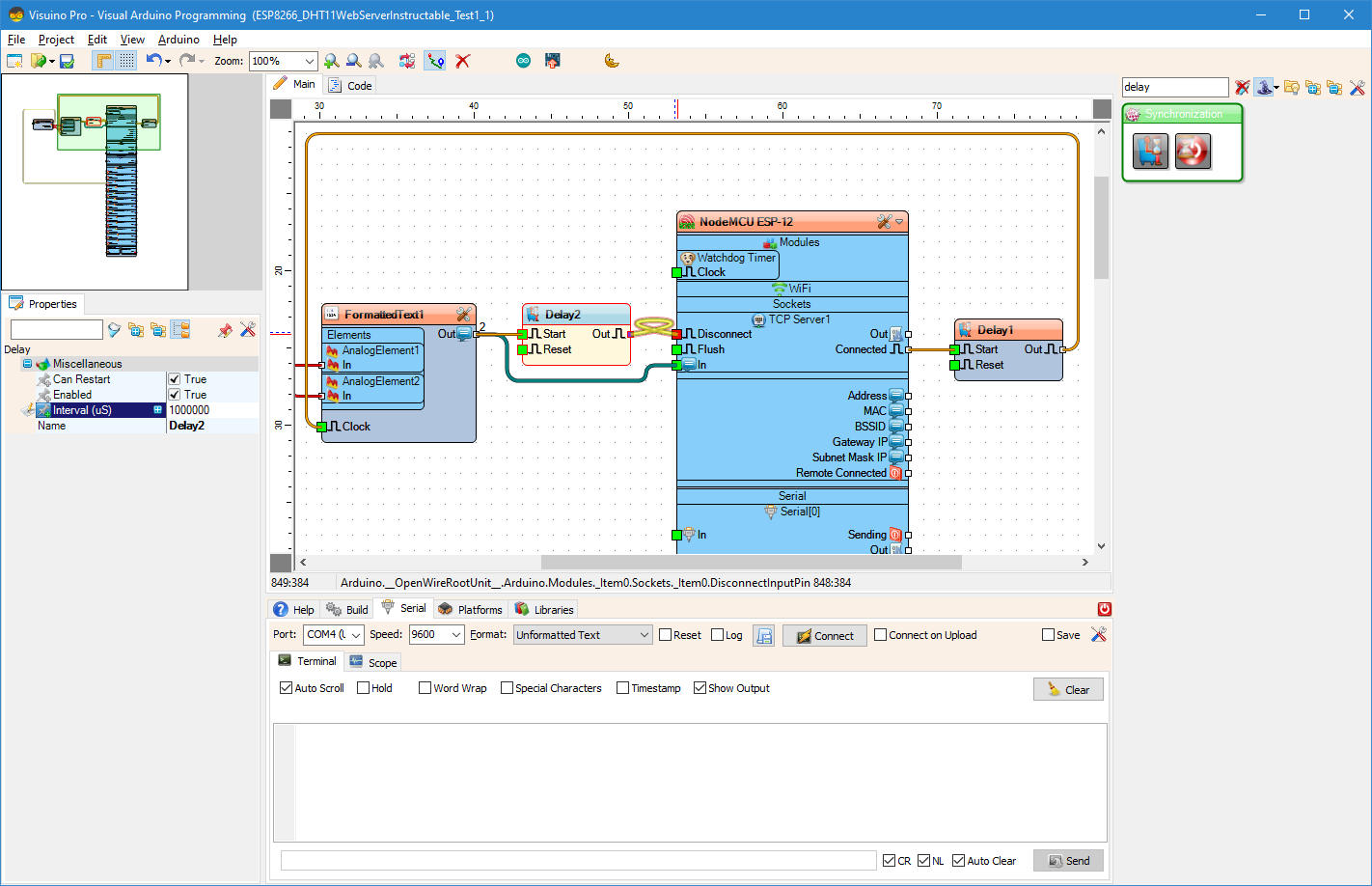Toggle Connect on Upload checkbox
Image resolution: width=1372 pixels, height=886 pixels.
point(880,635)
